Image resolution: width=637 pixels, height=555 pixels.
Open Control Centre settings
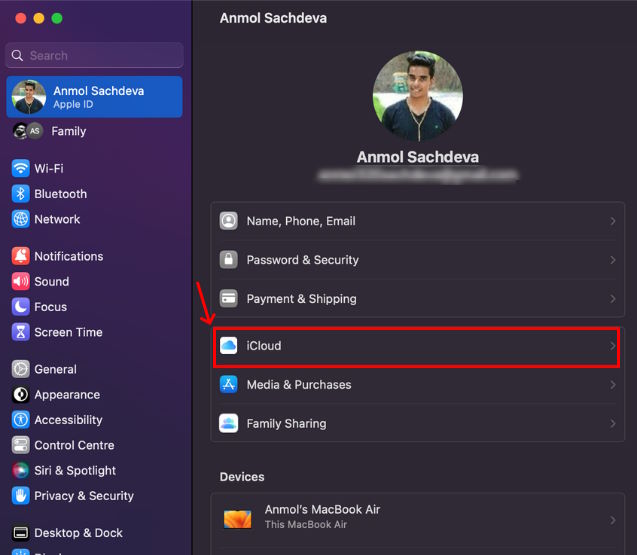point(94,445)
